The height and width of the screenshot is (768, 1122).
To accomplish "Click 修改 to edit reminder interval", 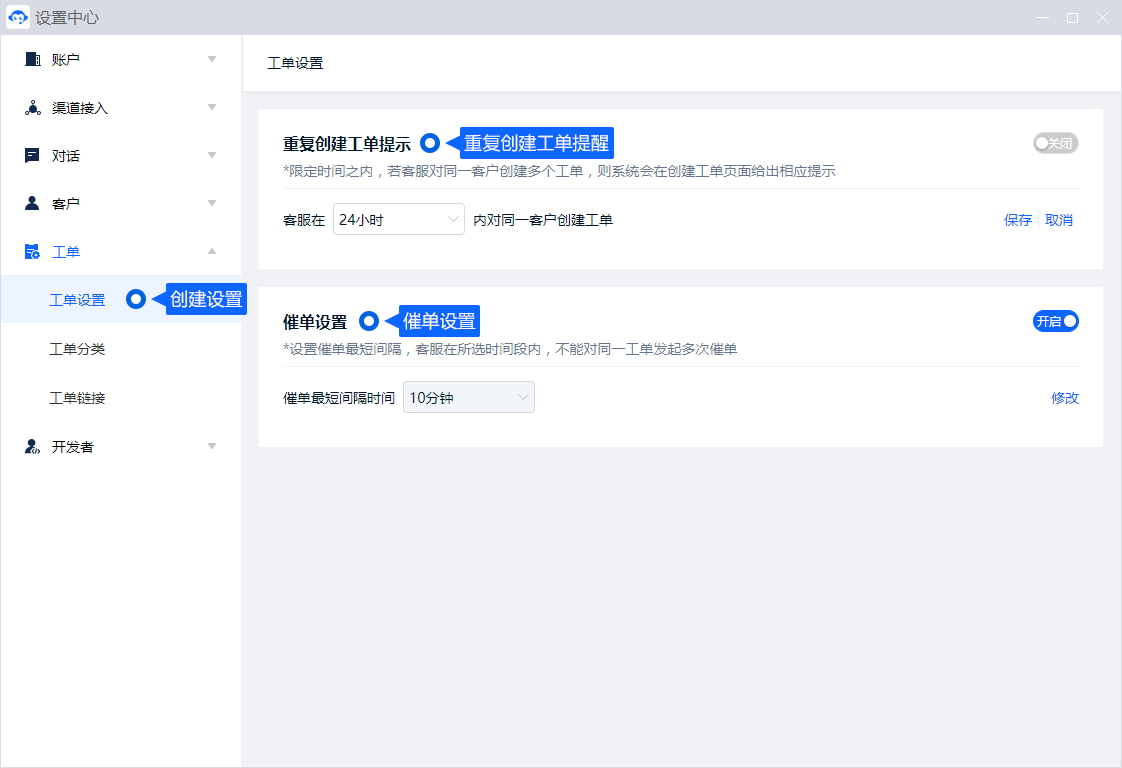I will point(1064,398).
